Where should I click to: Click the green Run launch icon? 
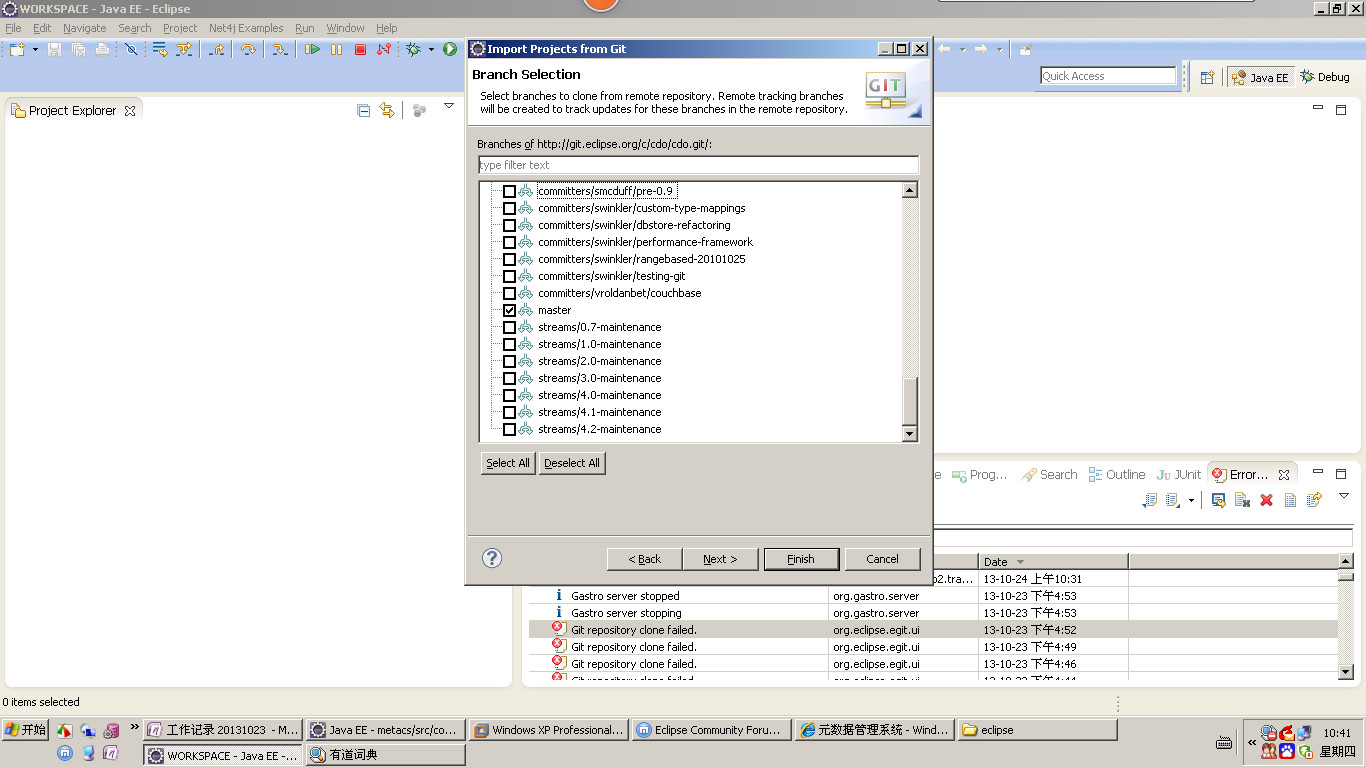(x=450, y=49)
